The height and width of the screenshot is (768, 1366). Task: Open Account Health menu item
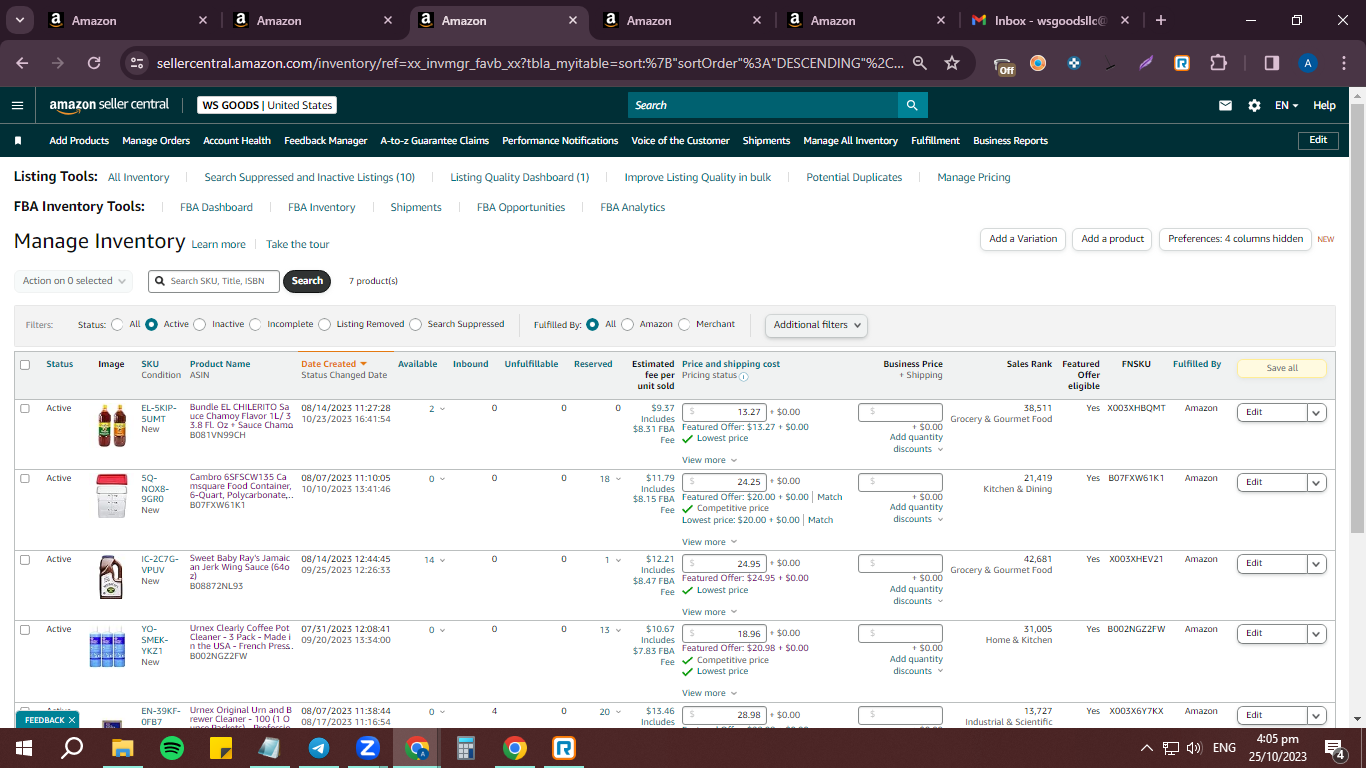point(237,141)
